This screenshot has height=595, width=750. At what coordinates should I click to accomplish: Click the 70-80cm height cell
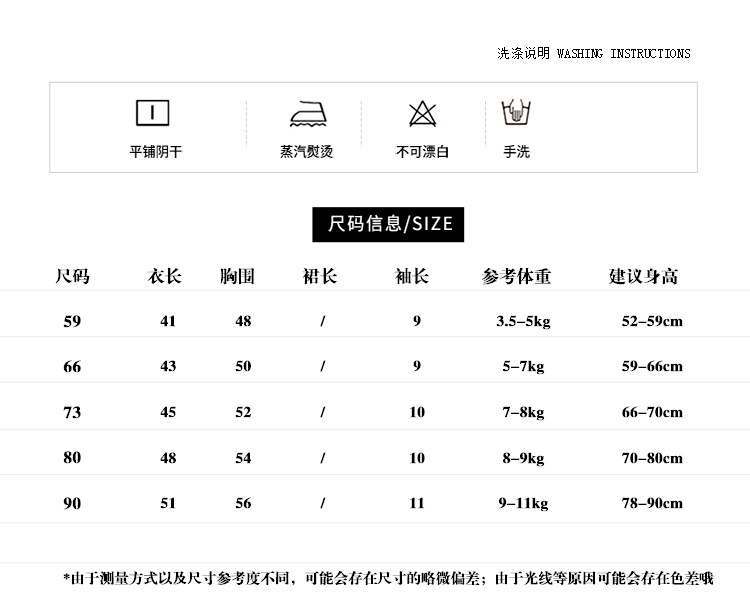(x=652, y=458)
